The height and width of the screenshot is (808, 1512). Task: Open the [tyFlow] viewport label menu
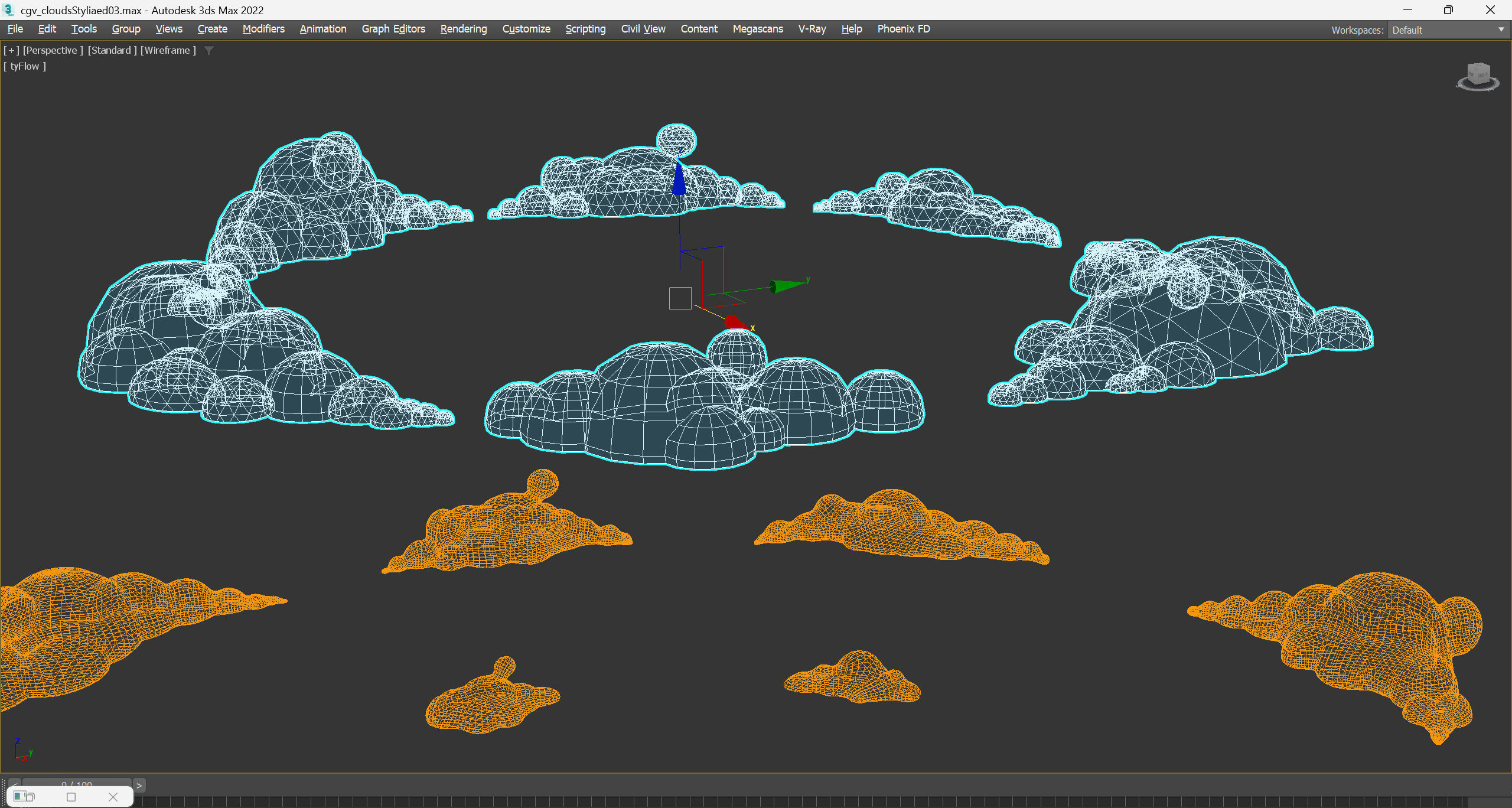click(x=25, y=66)
